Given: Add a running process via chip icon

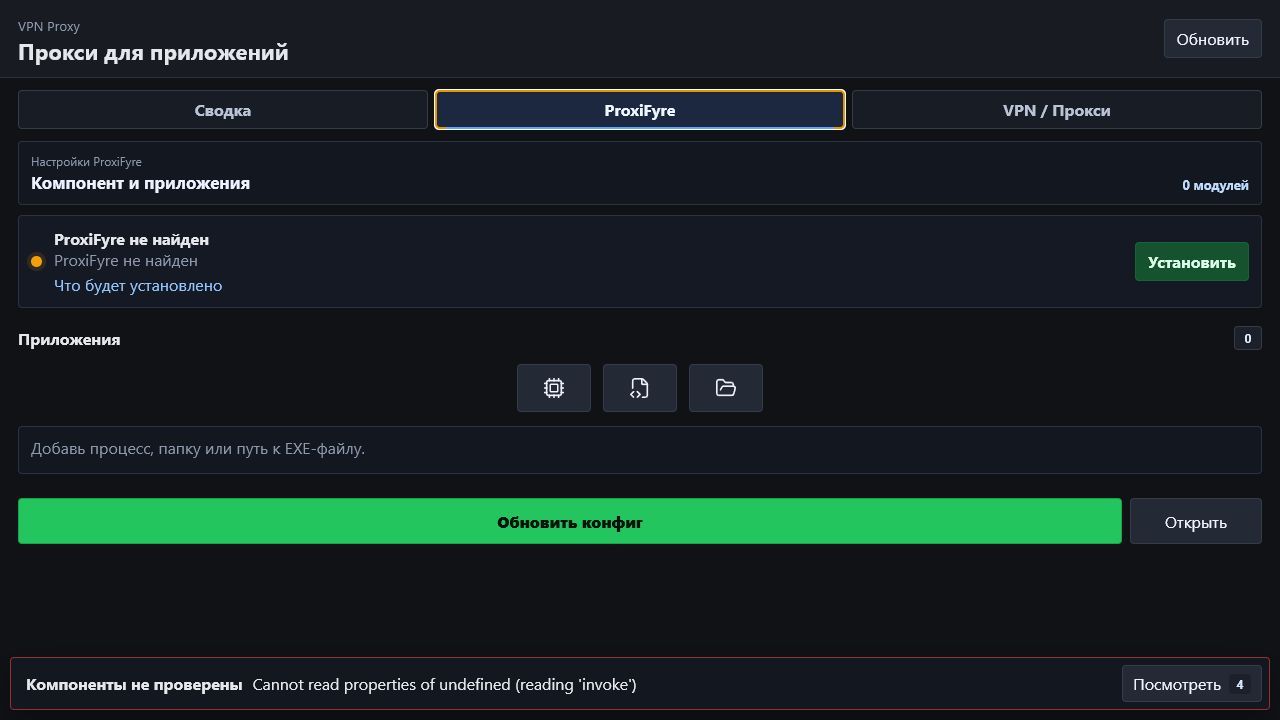Looking at the screenshot, I should [554, 388].
